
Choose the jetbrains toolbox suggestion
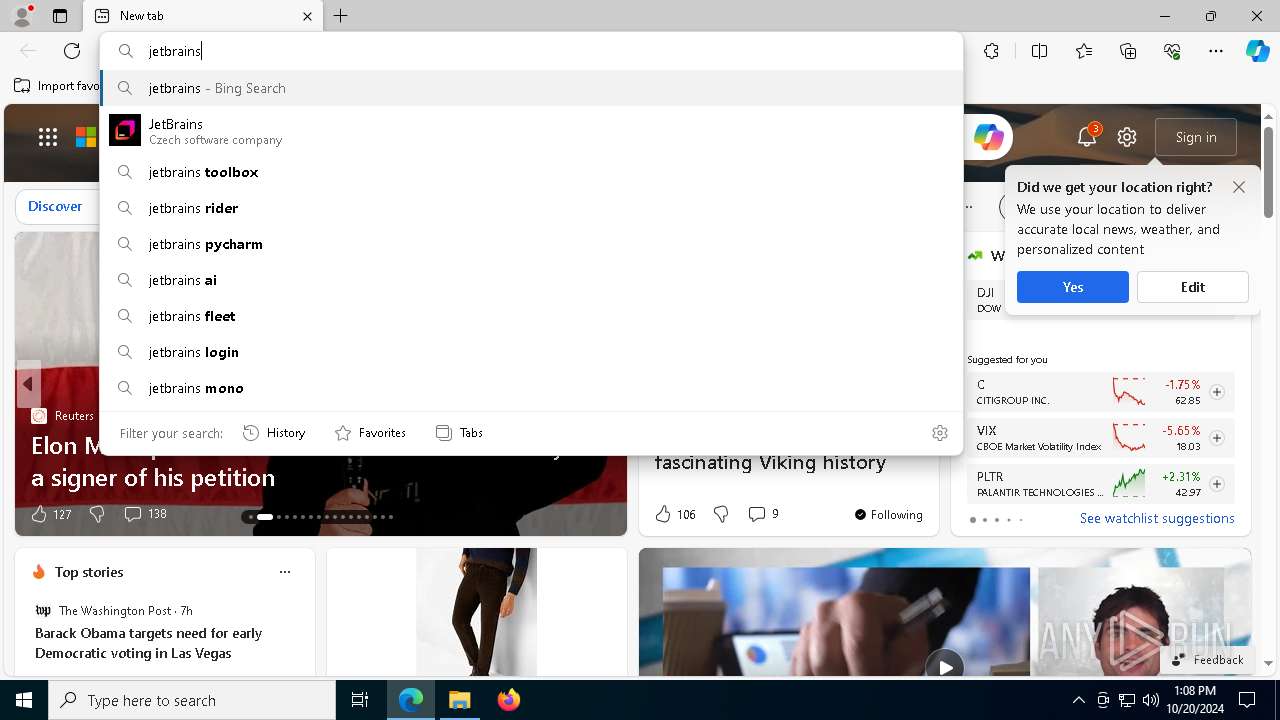[x=531, y=172]
